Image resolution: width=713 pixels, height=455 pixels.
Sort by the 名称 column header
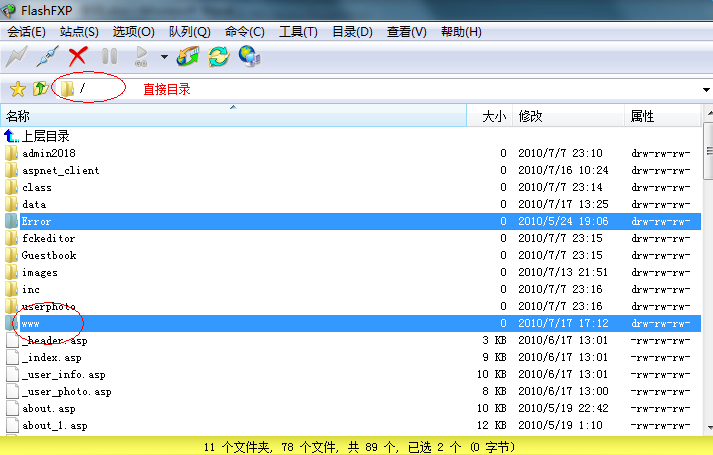pos(18,117)
